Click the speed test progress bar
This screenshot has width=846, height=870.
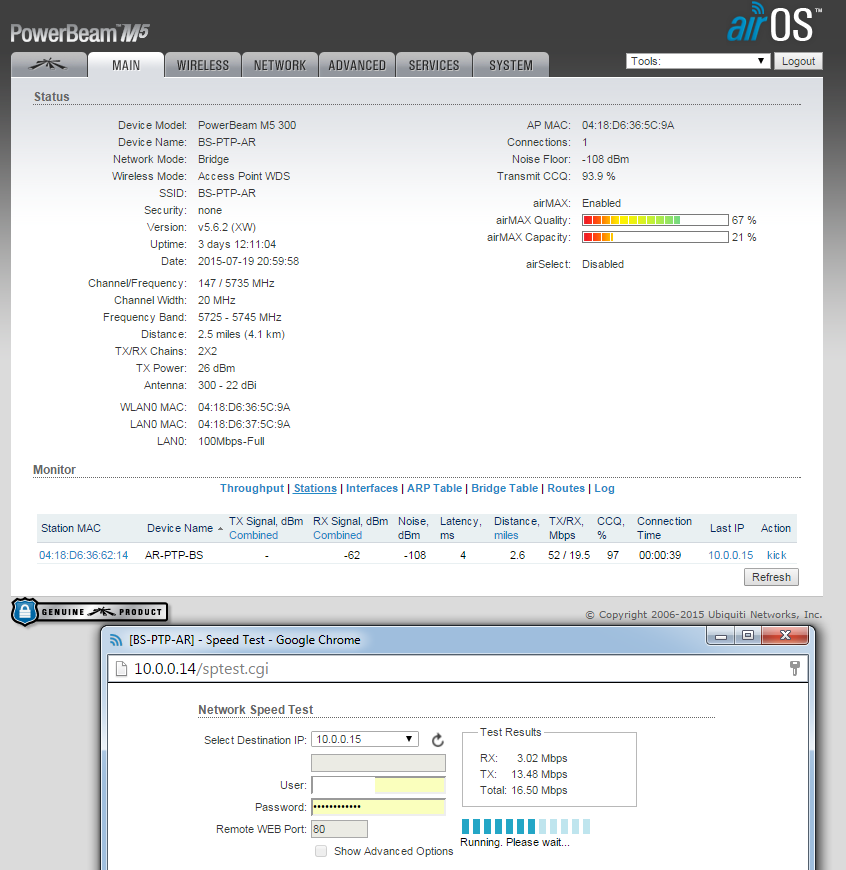pyautogui.click(x=526, y=827)
